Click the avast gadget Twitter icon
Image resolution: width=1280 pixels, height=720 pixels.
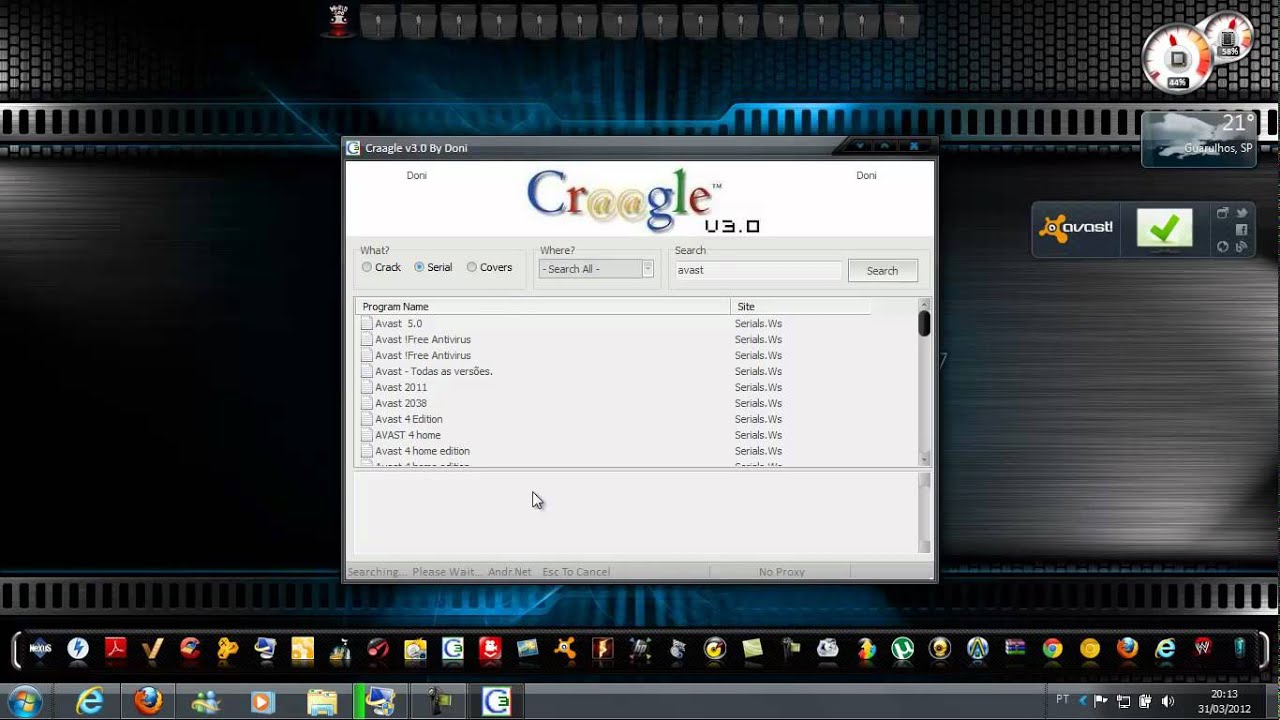1242,213
